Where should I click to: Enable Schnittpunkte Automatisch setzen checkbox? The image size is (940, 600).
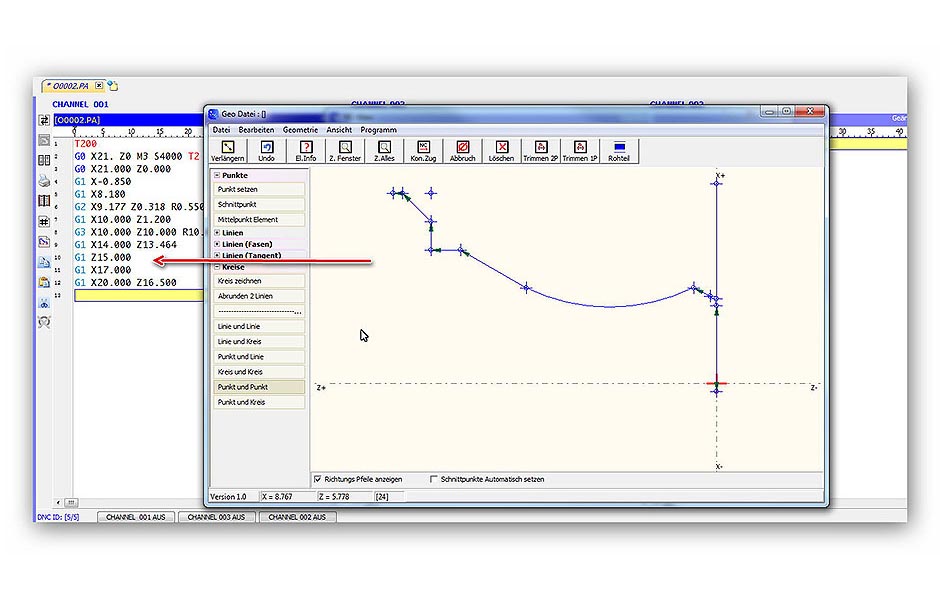point(433,479)
